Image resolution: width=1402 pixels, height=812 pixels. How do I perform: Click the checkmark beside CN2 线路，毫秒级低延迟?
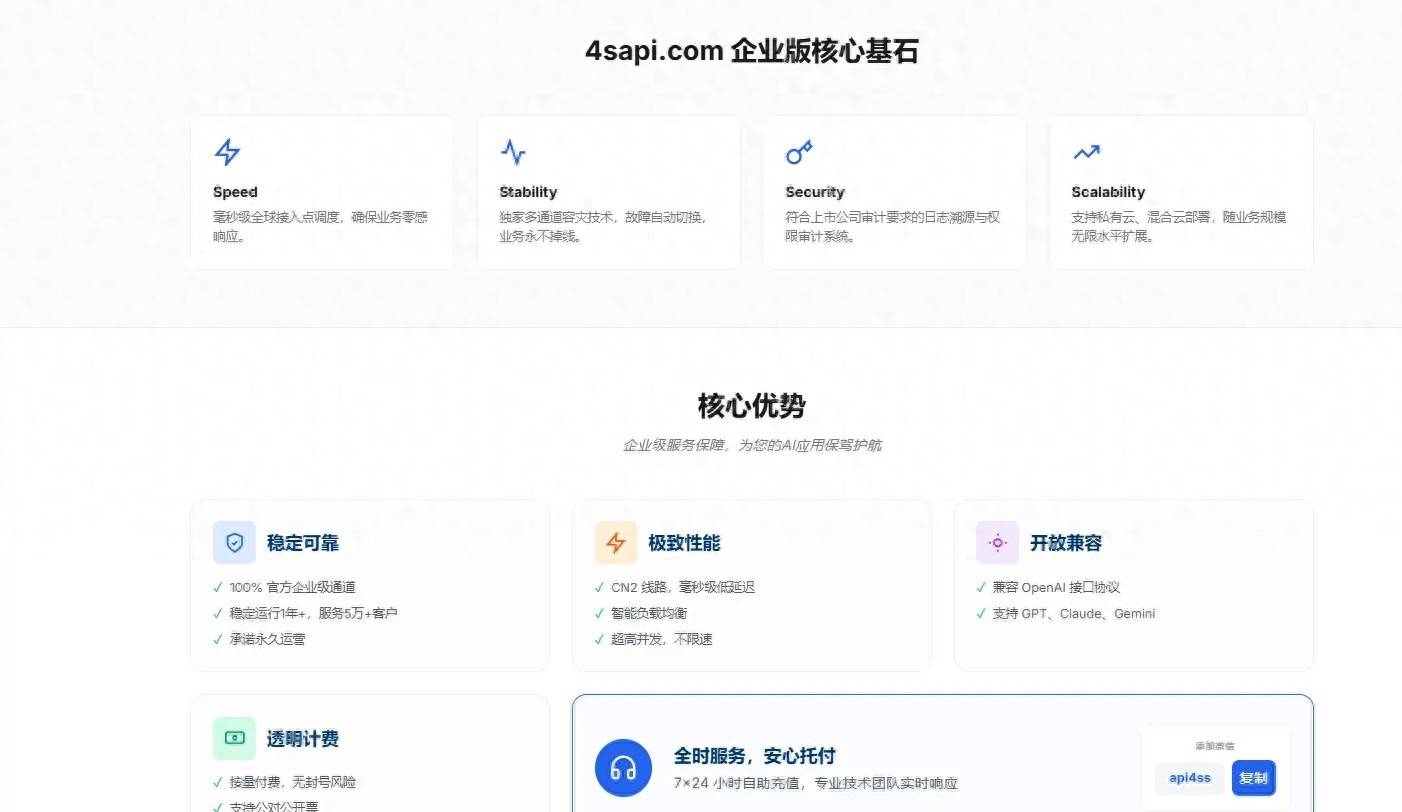click(599, 587)
